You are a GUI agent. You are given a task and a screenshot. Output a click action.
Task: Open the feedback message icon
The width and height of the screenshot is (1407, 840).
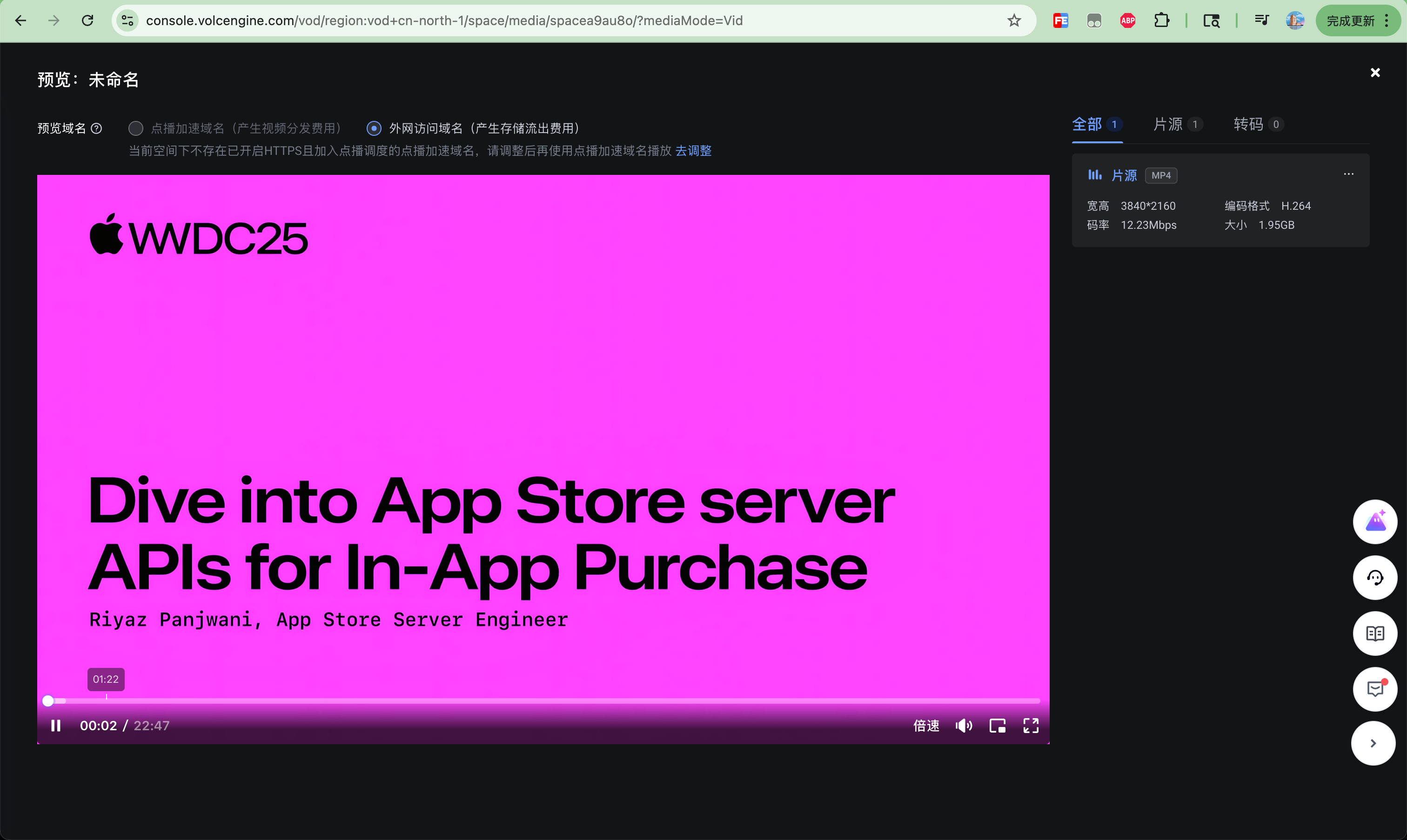[x=1375, y=689]
